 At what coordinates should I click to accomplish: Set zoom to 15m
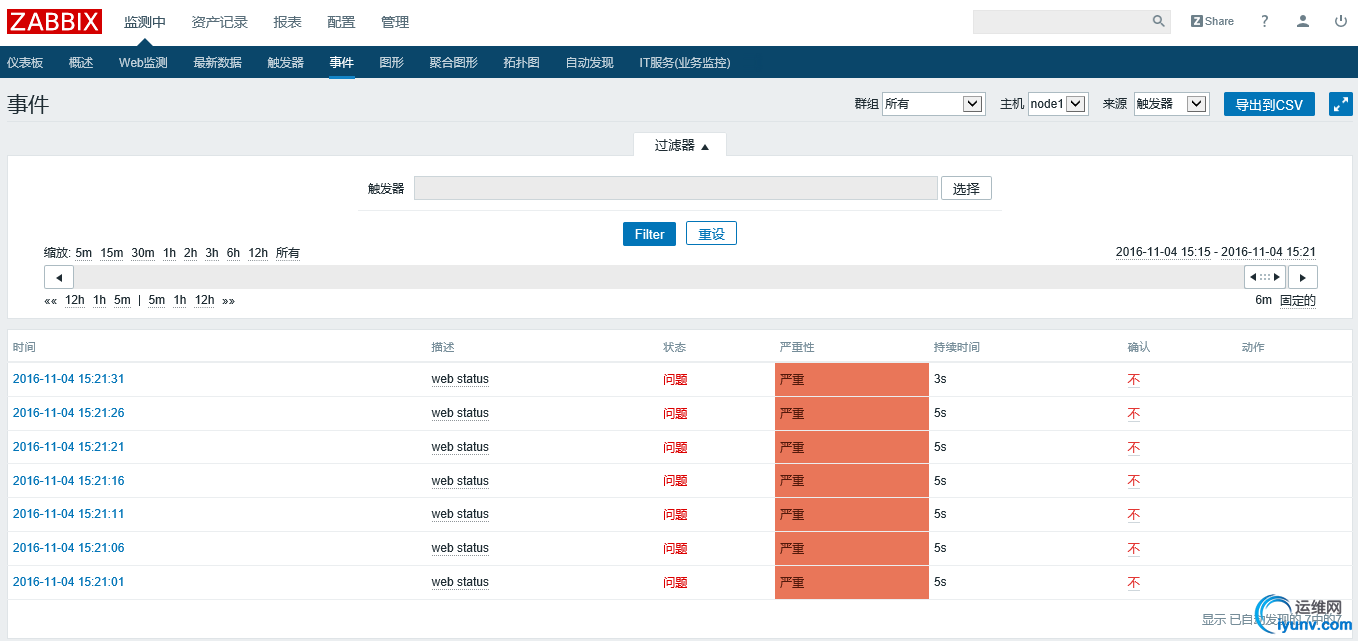coord(111,253)
